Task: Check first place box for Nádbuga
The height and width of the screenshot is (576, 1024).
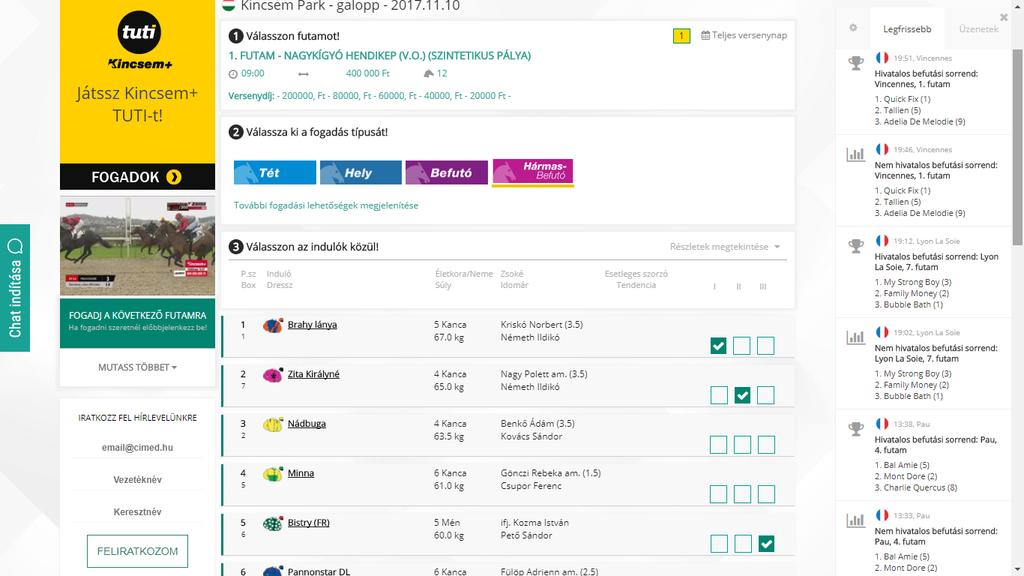Action: click(718, 445)
